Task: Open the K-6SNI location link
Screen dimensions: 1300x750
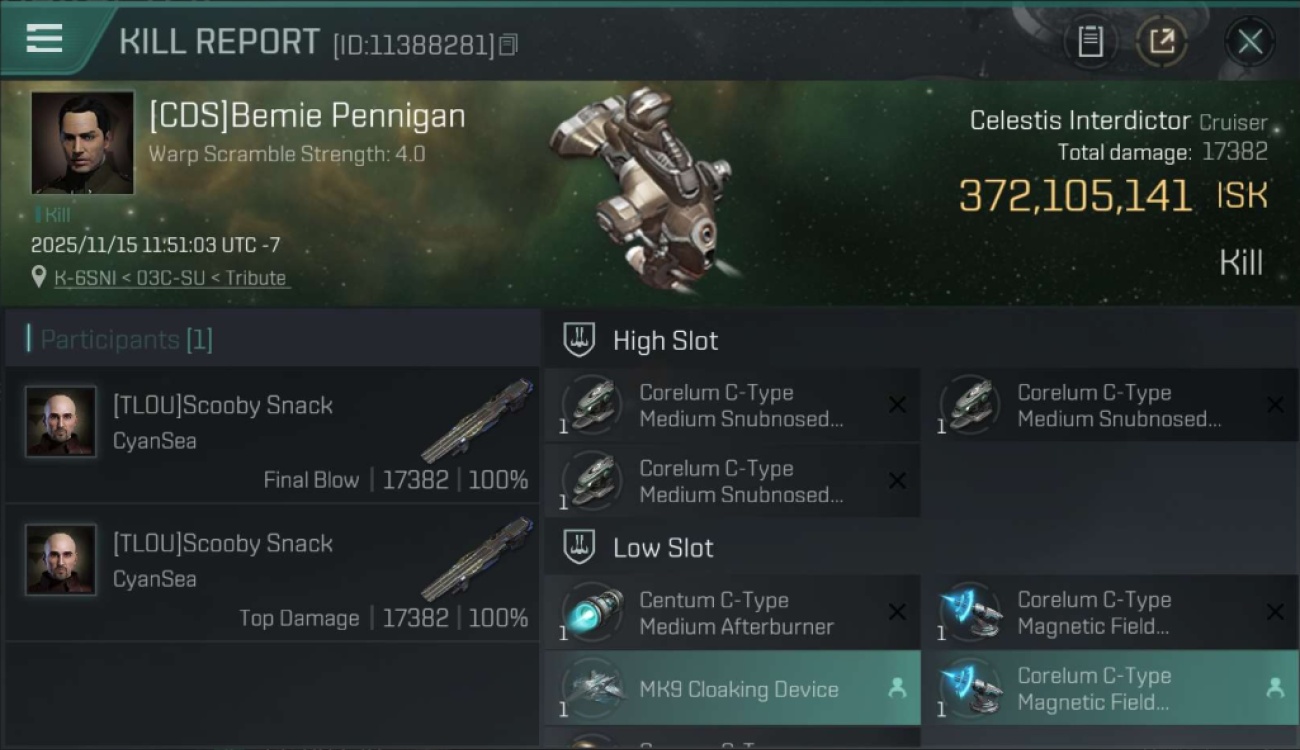Action: (170, 278)
